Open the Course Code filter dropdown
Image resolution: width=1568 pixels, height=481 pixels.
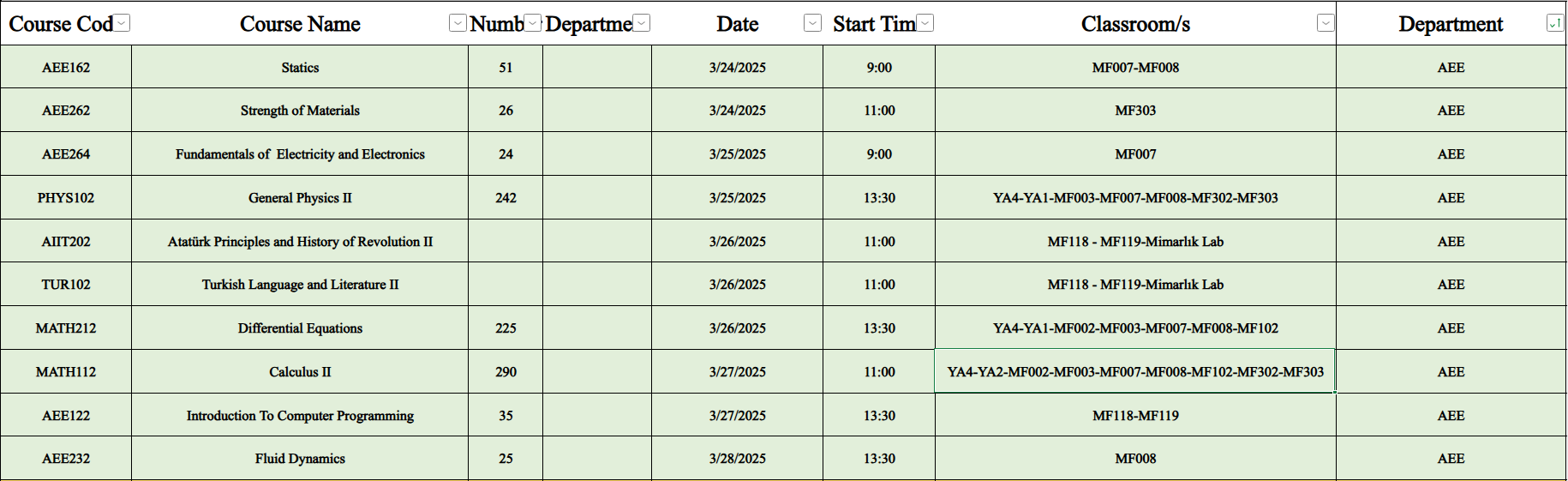[x=123, y=23]
